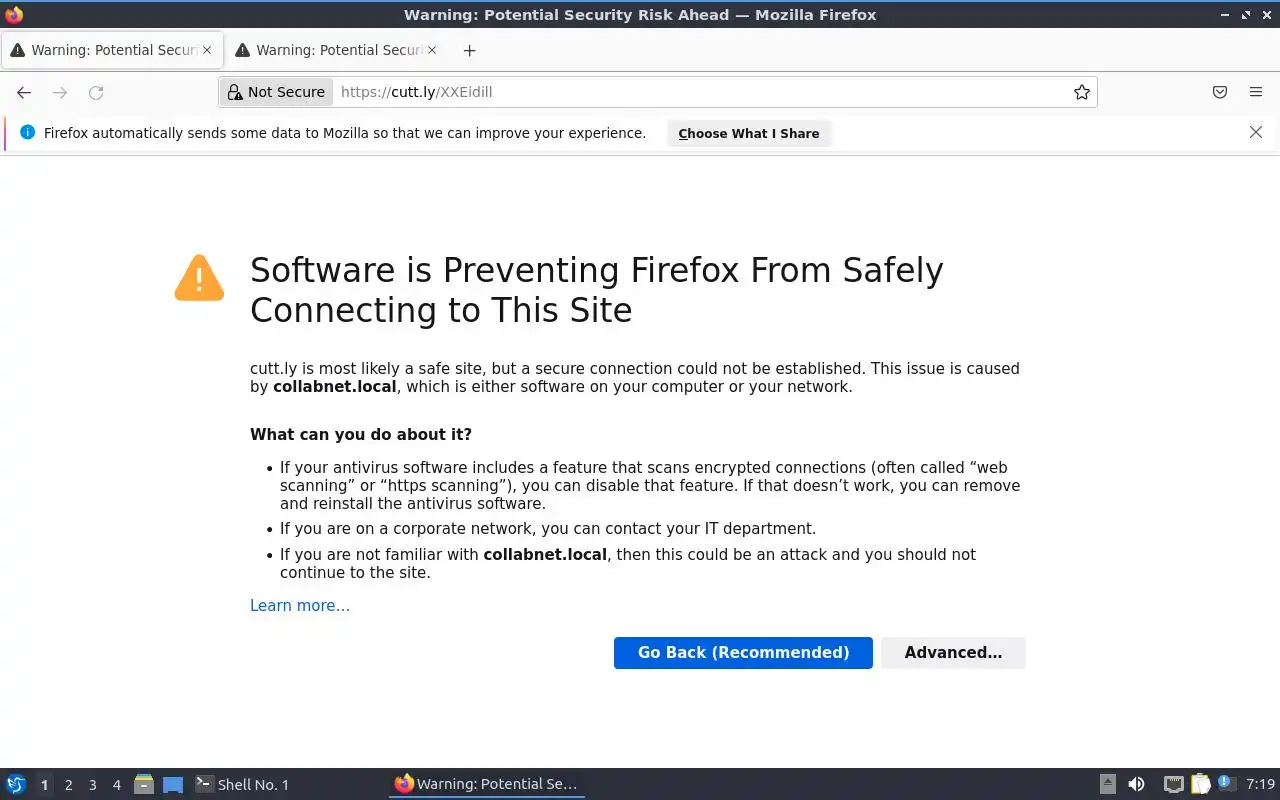This screenshot has width=1280, height=800.
Task: Open the Firefox hamburger application menu
Action: pyautogui.click(x=1256, y=92)
